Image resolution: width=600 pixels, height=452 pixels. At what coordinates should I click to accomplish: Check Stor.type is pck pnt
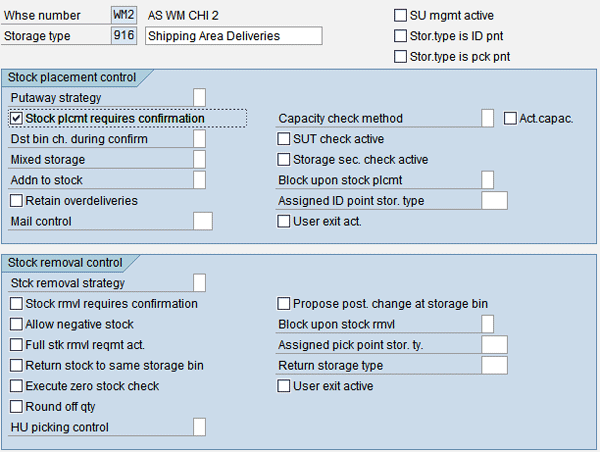point(401,57)
